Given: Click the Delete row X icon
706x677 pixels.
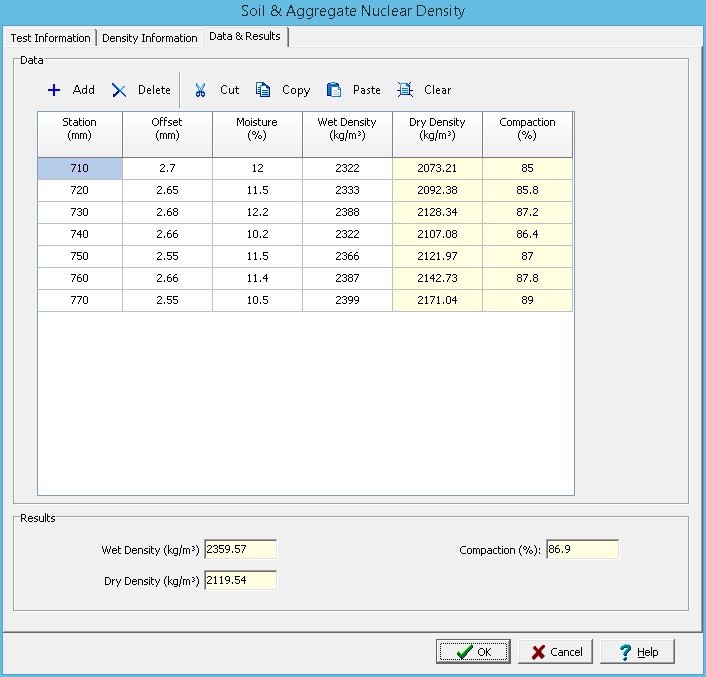Looking at the screenshot, I should coord(119,90).
